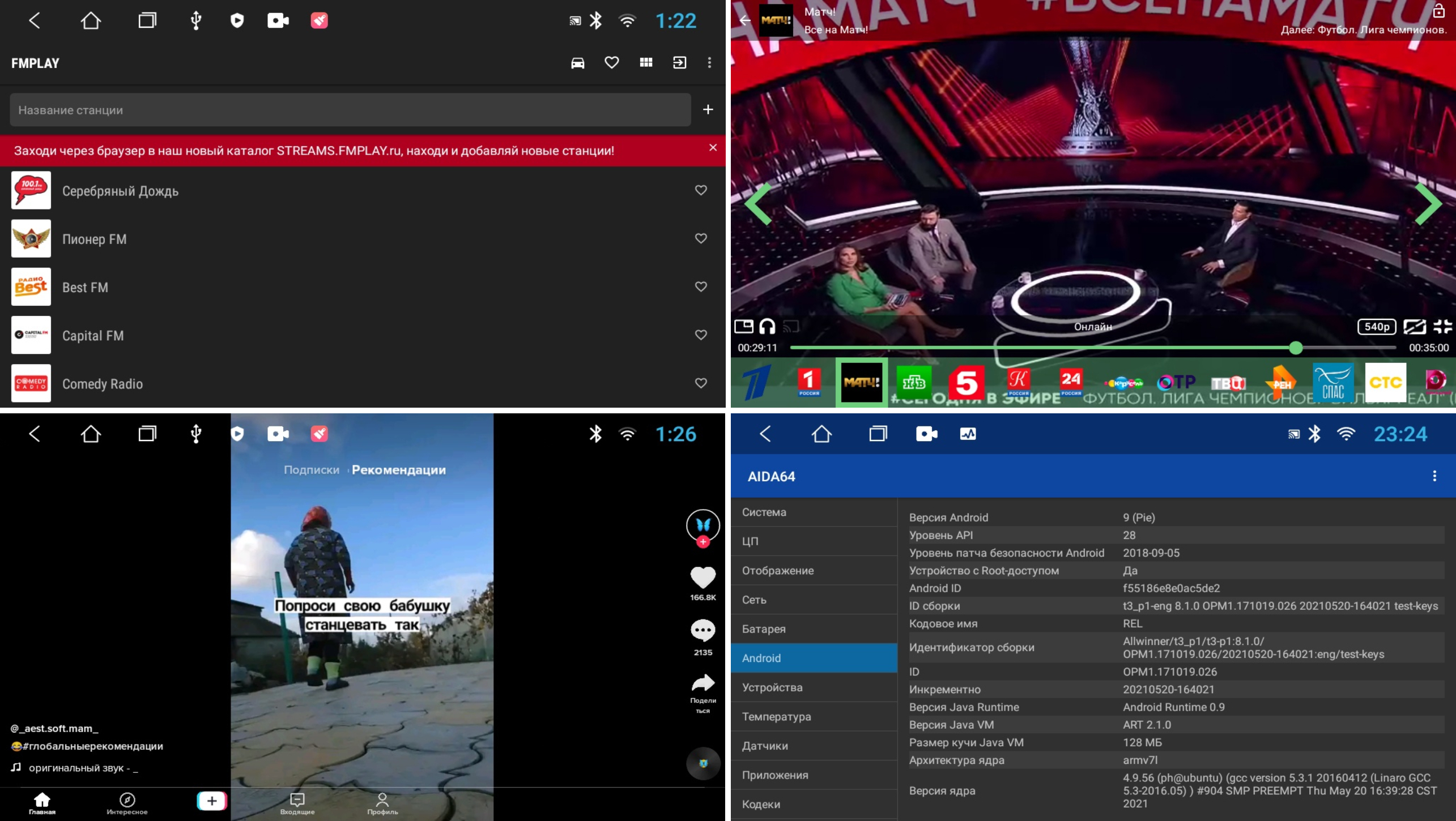
Task: Like the TikTok video heart
Action: pos(703,578)
